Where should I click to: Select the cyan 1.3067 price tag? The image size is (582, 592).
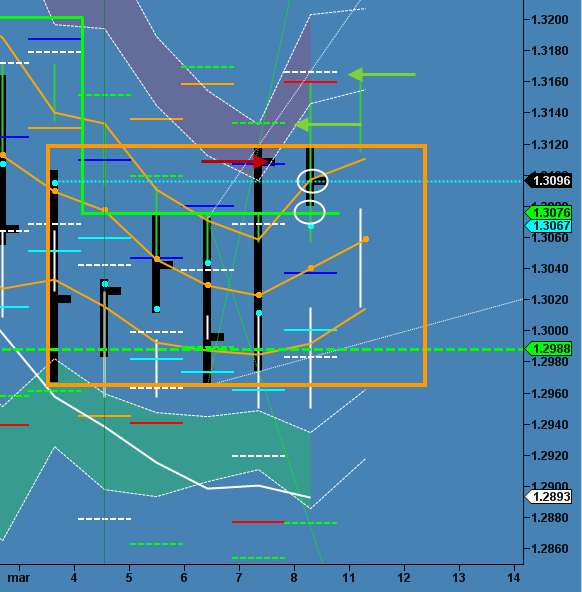click(548, 226)
